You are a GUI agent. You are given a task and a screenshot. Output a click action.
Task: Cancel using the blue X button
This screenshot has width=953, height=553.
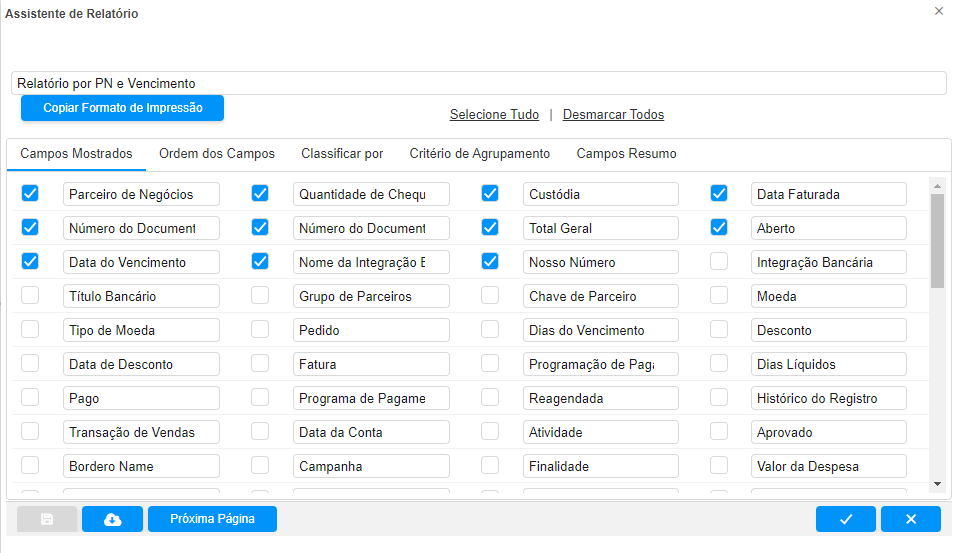(x=910, y=519)
